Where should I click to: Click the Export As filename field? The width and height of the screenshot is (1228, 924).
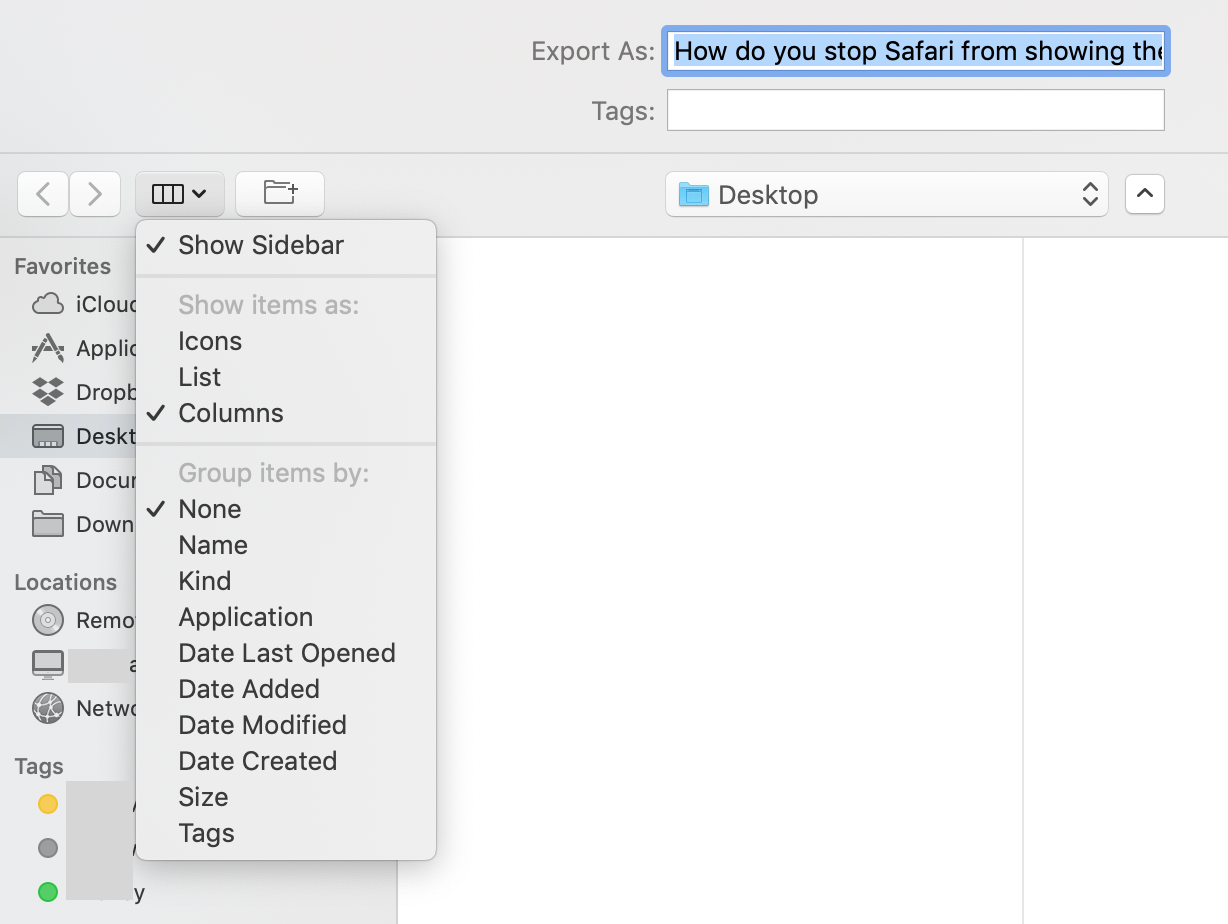(916, 51)
